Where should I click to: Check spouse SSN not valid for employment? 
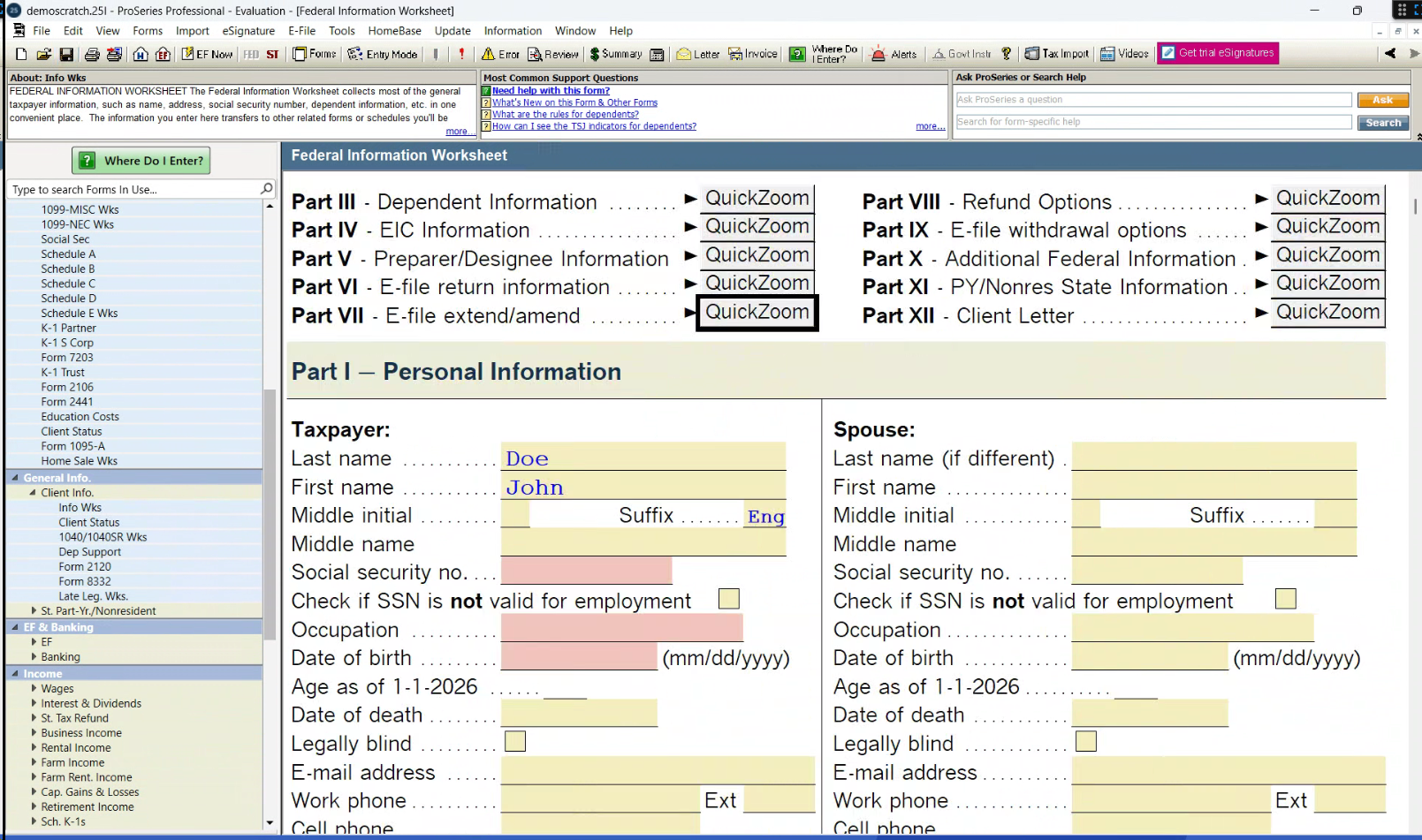[1286, 599]
